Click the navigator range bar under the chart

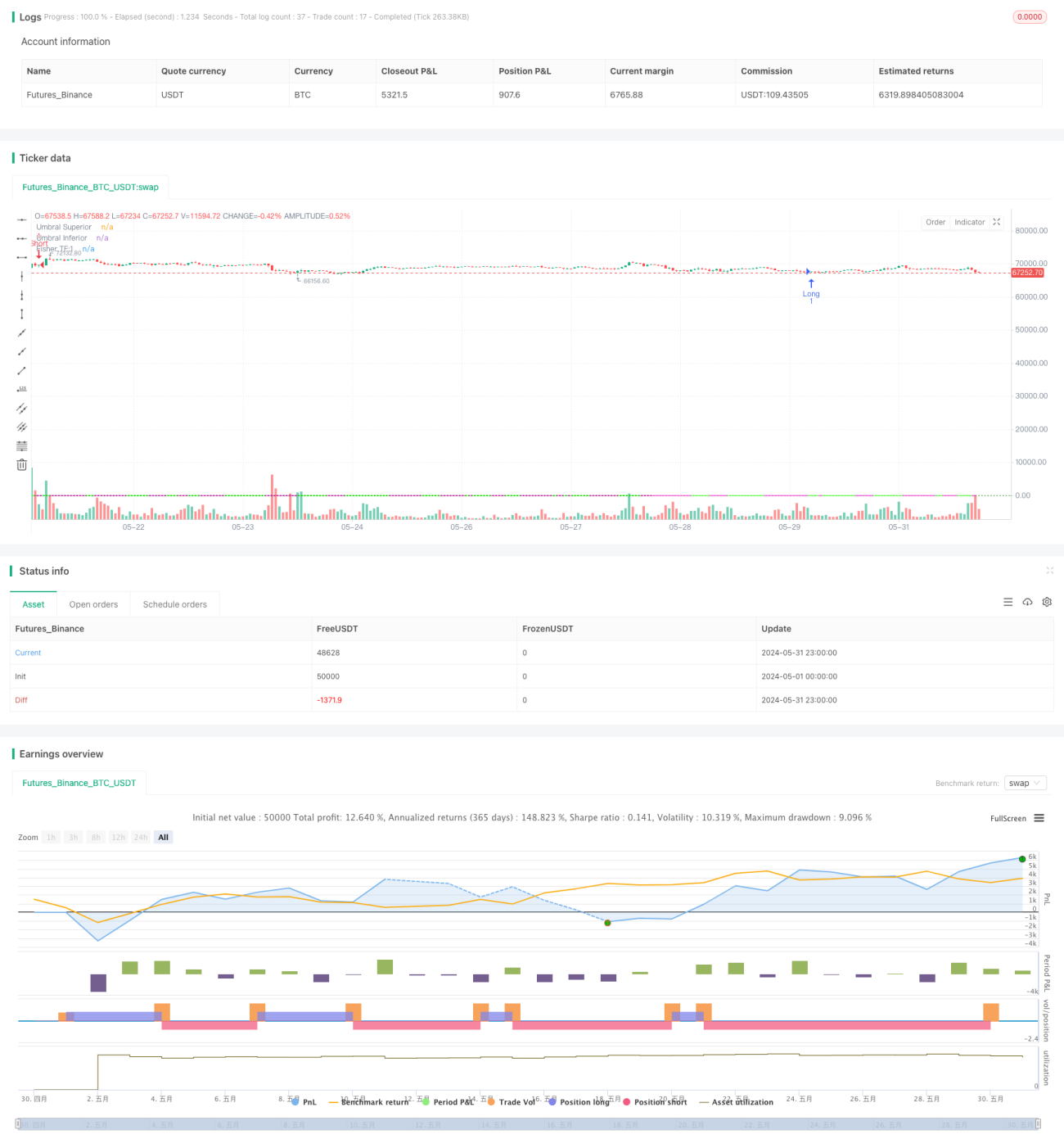coord(528,1124)
